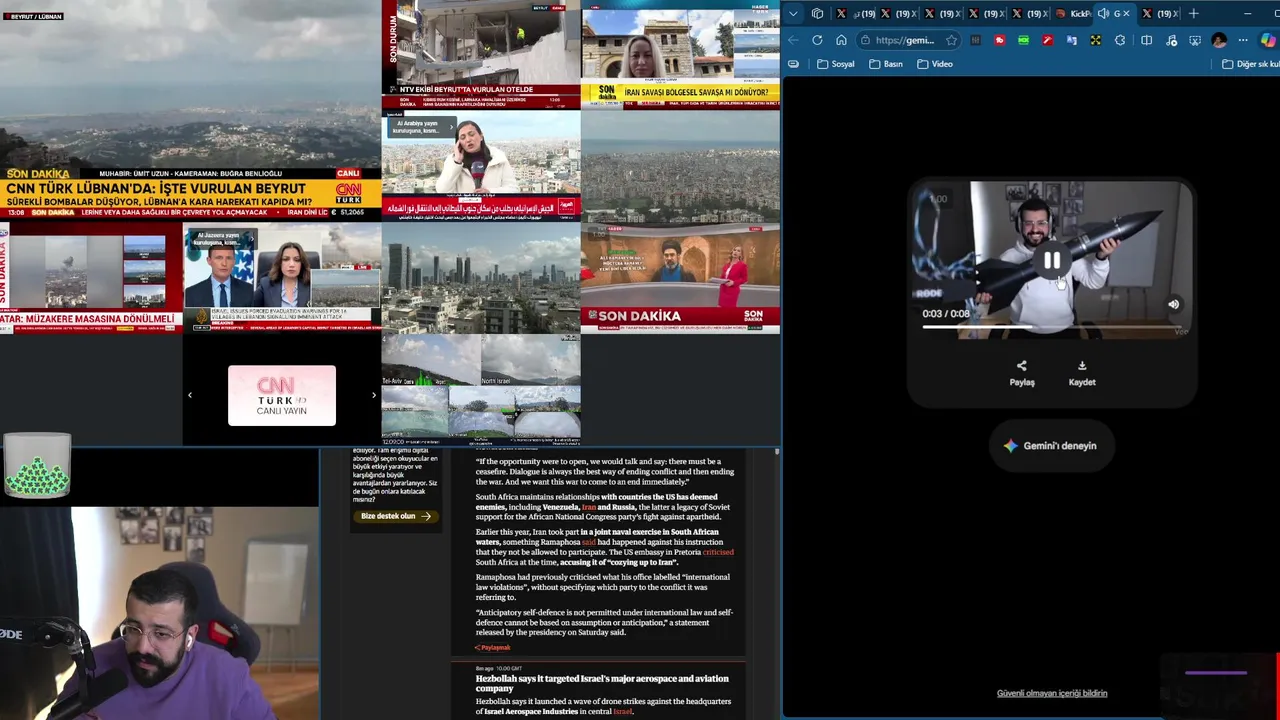
Task: Open the Copilot icon
Action: click(1268, 40)
